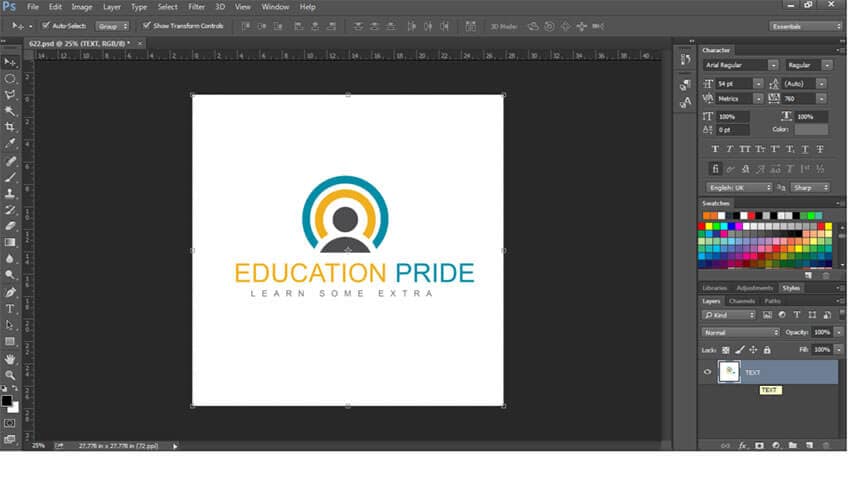The height and width of the screenshot is (478, 850).
Task: Click Create new group folder icon
Action: click(x=793, y=445)
